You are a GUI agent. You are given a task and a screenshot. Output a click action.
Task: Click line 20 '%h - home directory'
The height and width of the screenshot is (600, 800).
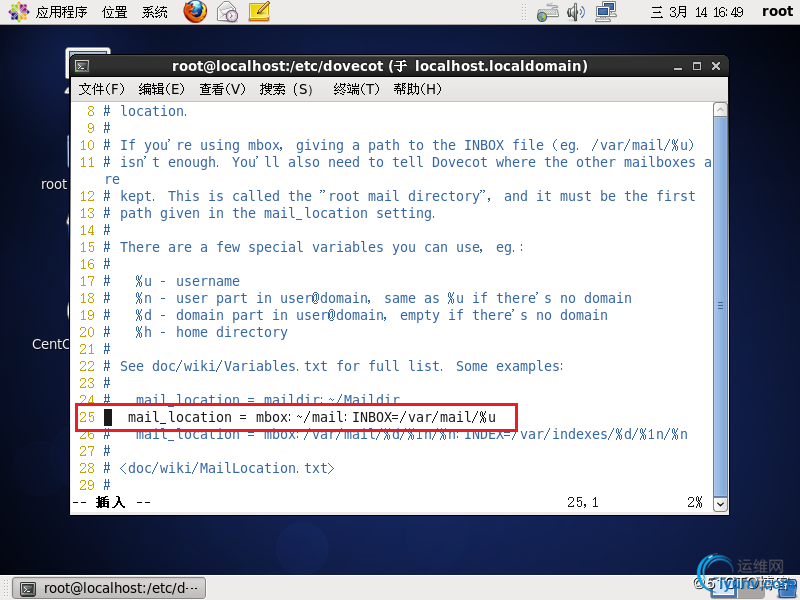click(211, 332)
